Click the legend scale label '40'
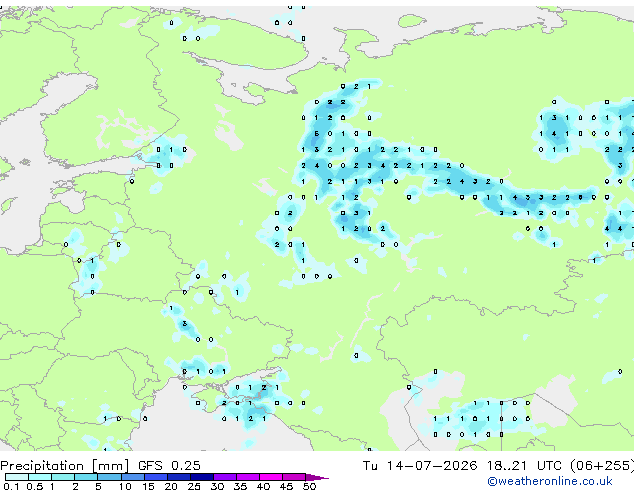The width and height of the screenshot is (634, 490). point(263,486)
